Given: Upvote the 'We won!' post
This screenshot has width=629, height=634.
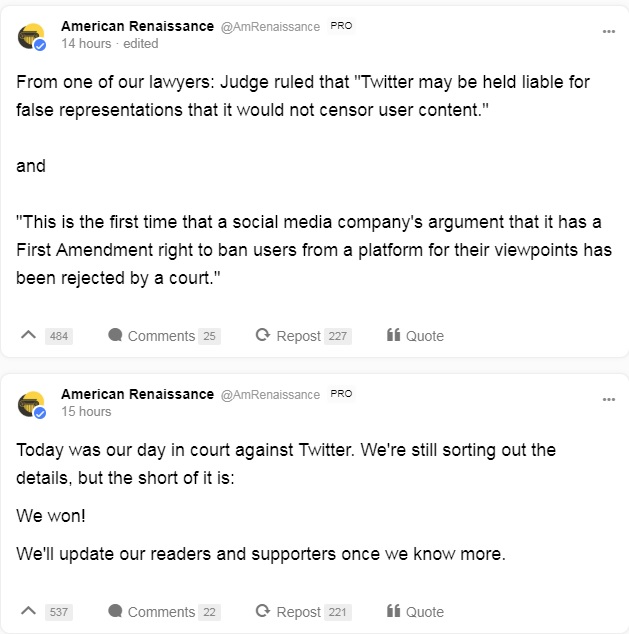Looking at the screenshot, I should (x=28, y=611).
